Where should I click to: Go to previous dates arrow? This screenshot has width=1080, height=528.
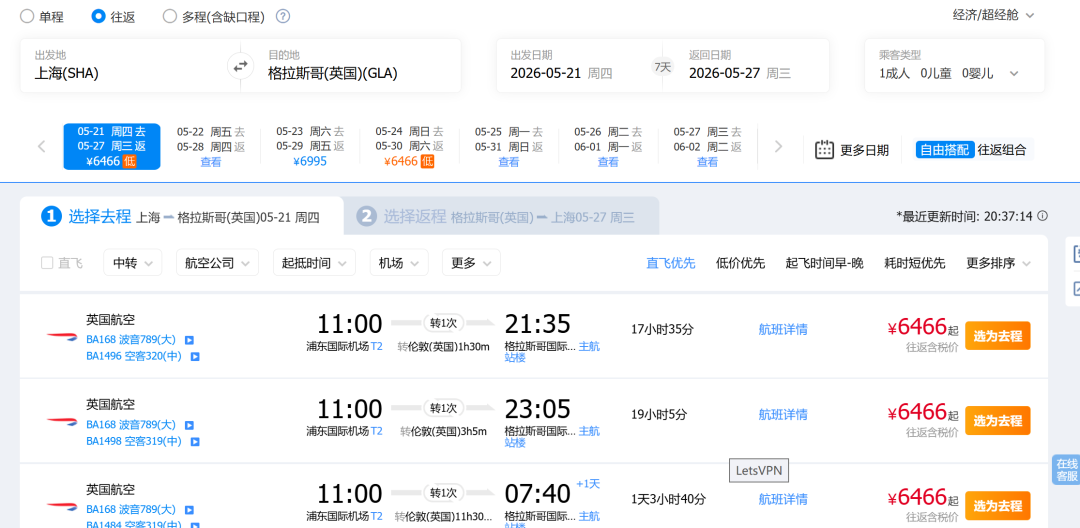(x=41, y=146)
